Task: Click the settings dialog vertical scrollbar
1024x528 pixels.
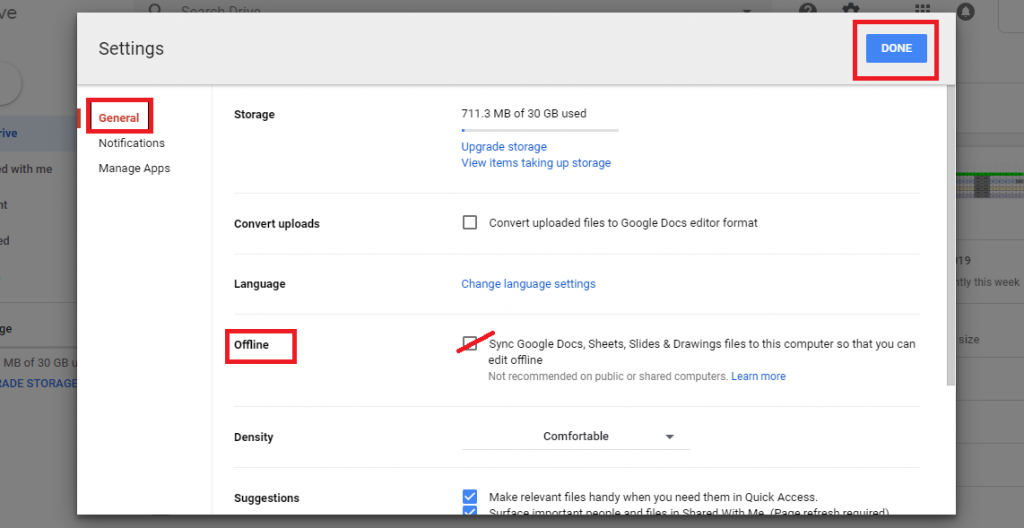Action: pyautogui.click(x=950, y=235)
